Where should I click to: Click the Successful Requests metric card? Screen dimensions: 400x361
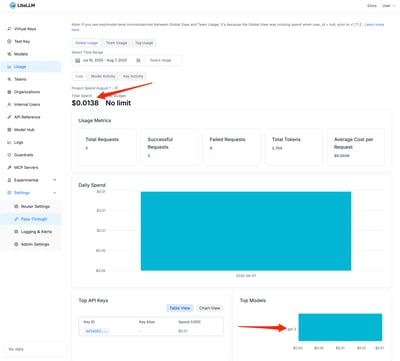169,147
